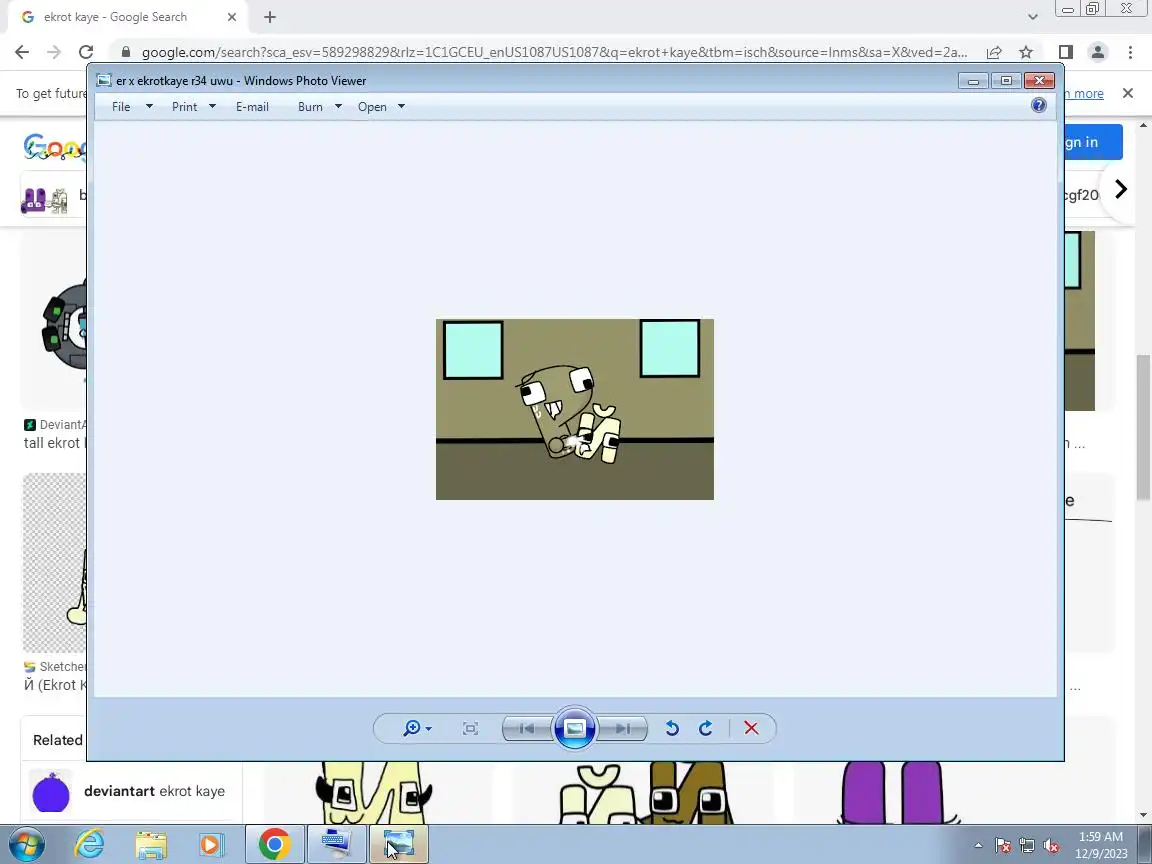Open Chrome profile icon
The width and height of the screenshot is (1152, 864).
click(1098, 51)
